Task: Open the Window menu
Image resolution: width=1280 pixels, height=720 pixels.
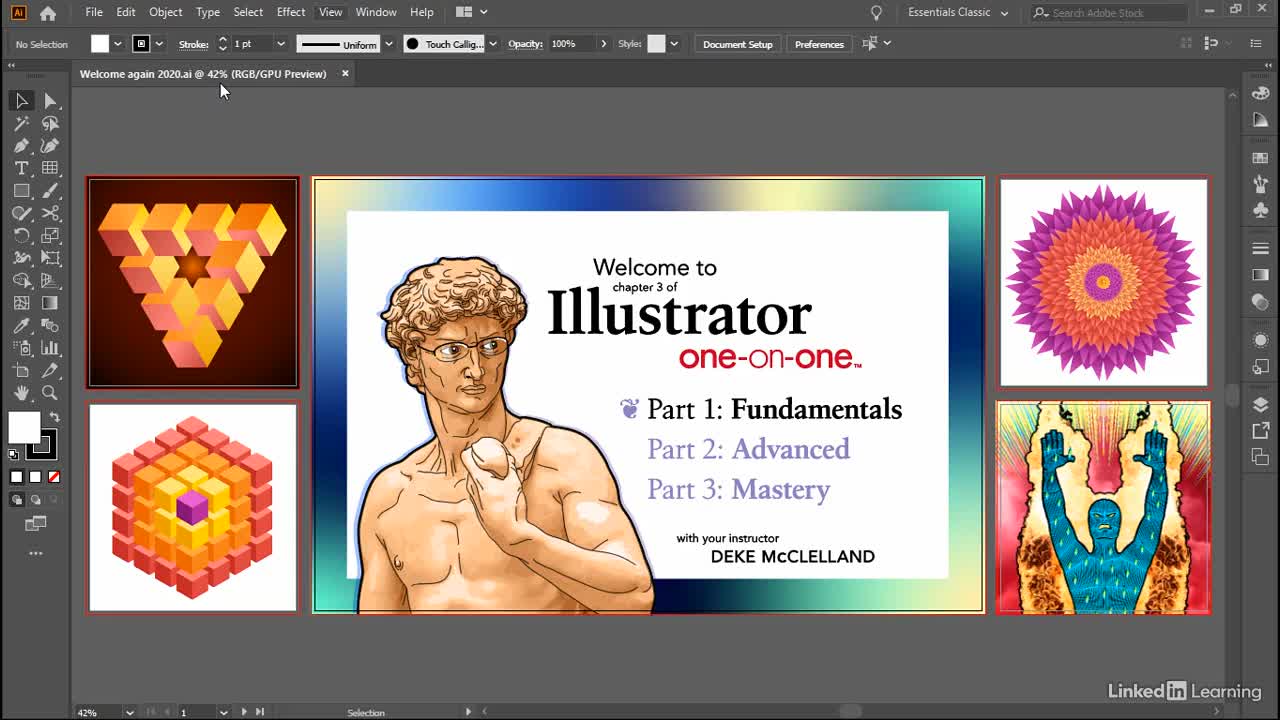Action: click(x=376, y=12)
